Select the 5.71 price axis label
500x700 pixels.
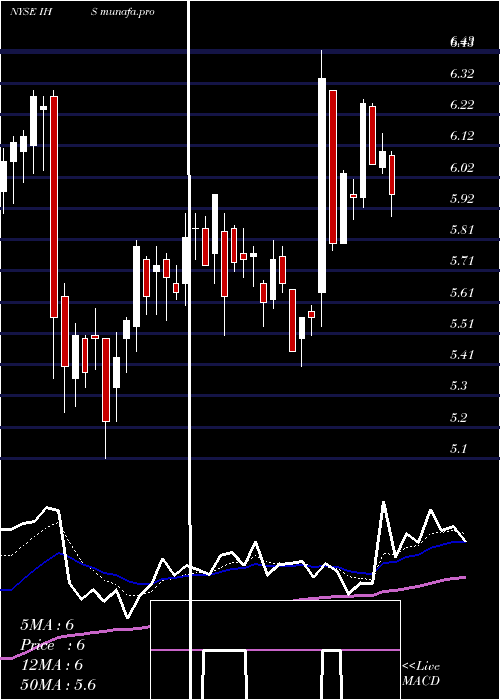click(462, 261)
